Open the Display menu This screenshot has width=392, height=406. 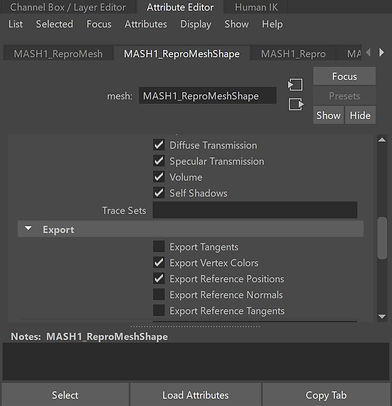coord(196,24)
